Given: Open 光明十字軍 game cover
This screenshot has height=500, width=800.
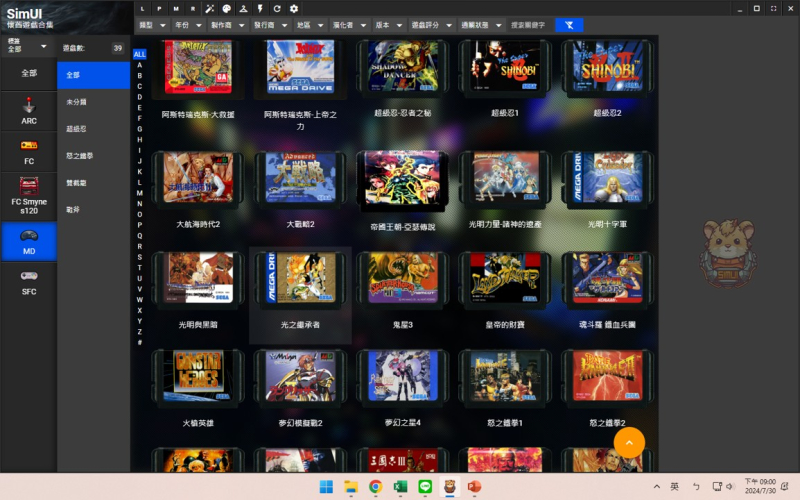Looking at the screenshot, I should coord(607,179).
